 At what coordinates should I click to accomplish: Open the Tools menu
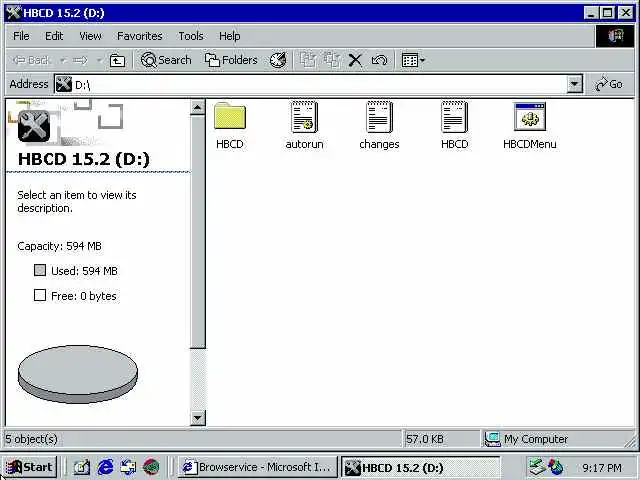191,36
